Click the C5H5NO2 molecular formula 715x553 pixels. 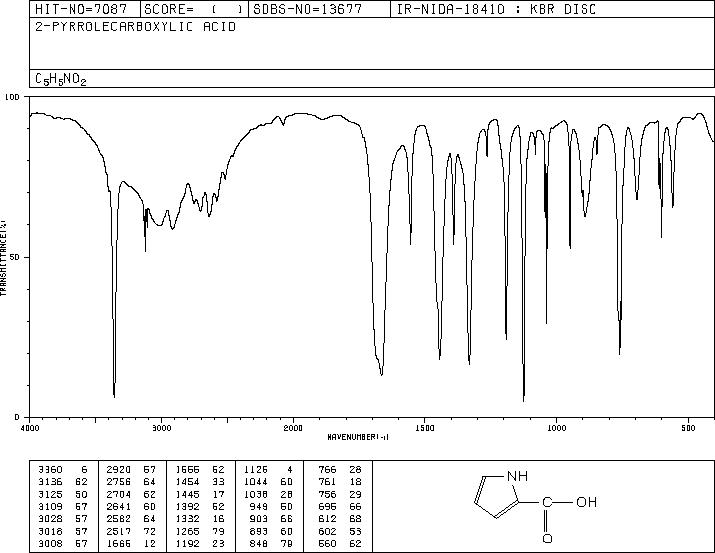pyautogui.click(x=61, y=79)
